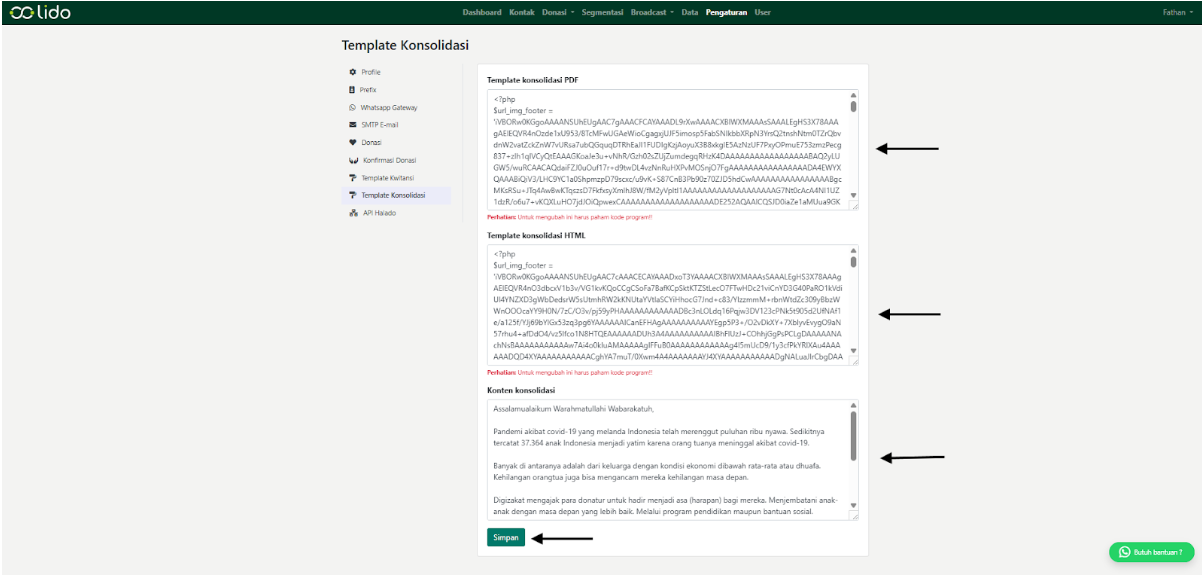
Task: Click the Donasi heart icon
Action: pyautogui.click(x=352, y=142)
